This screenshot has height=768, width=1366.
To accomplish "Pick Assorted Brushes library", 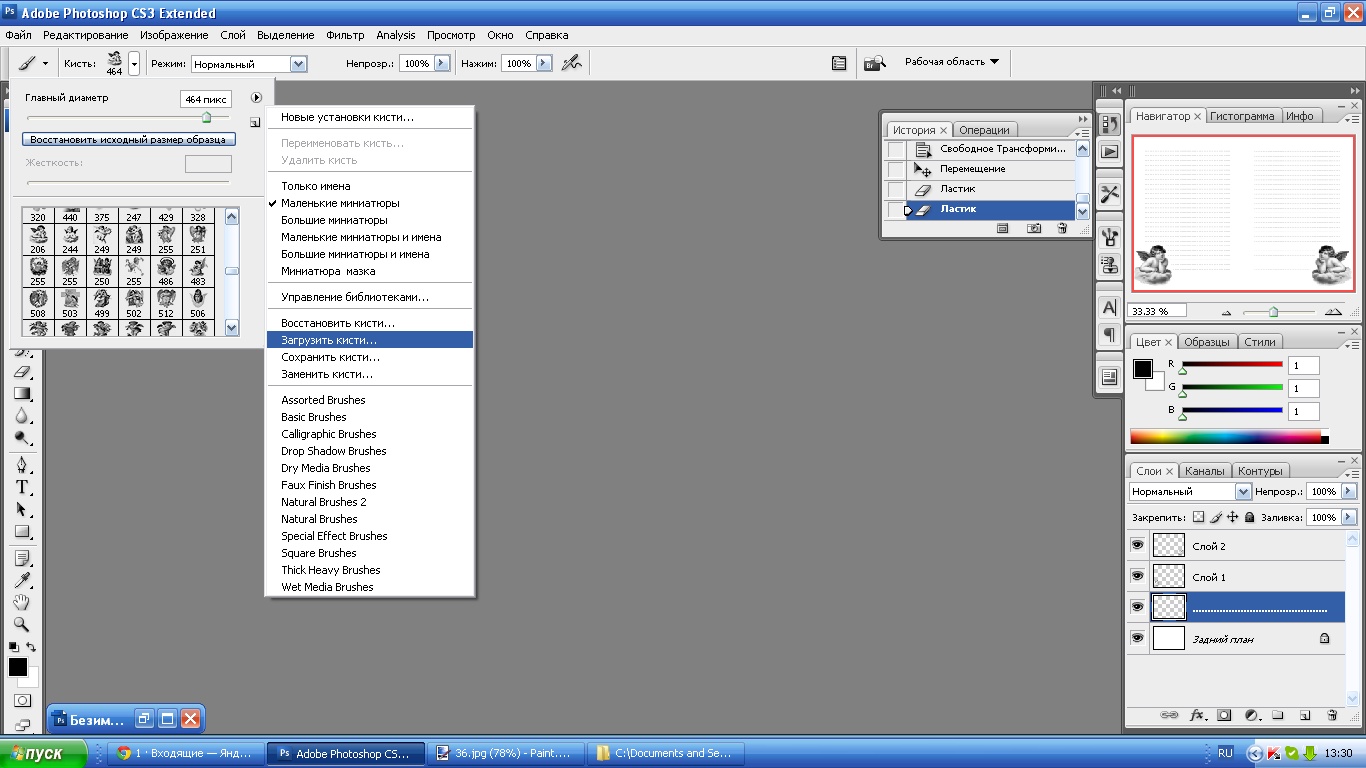I will (x=370, y=400).
